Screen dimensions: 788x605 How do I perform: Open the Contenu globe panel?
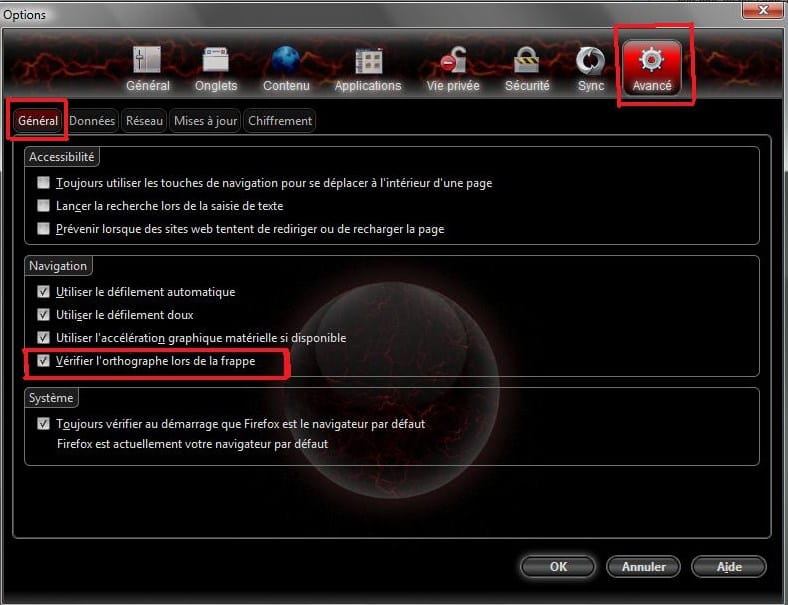[x=286, y=69]
